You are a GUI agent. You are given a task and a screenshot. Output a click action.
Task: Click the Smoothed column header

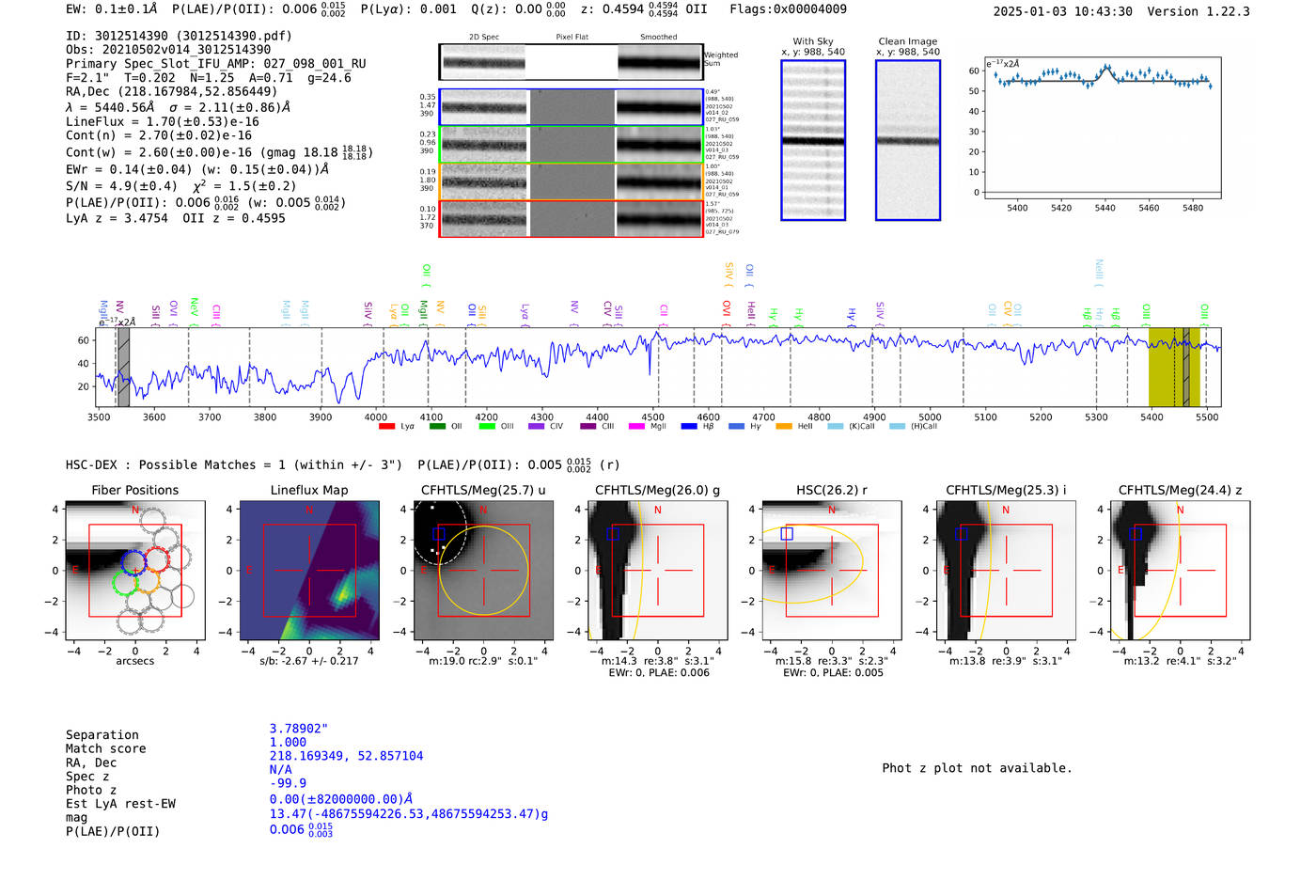658,38
